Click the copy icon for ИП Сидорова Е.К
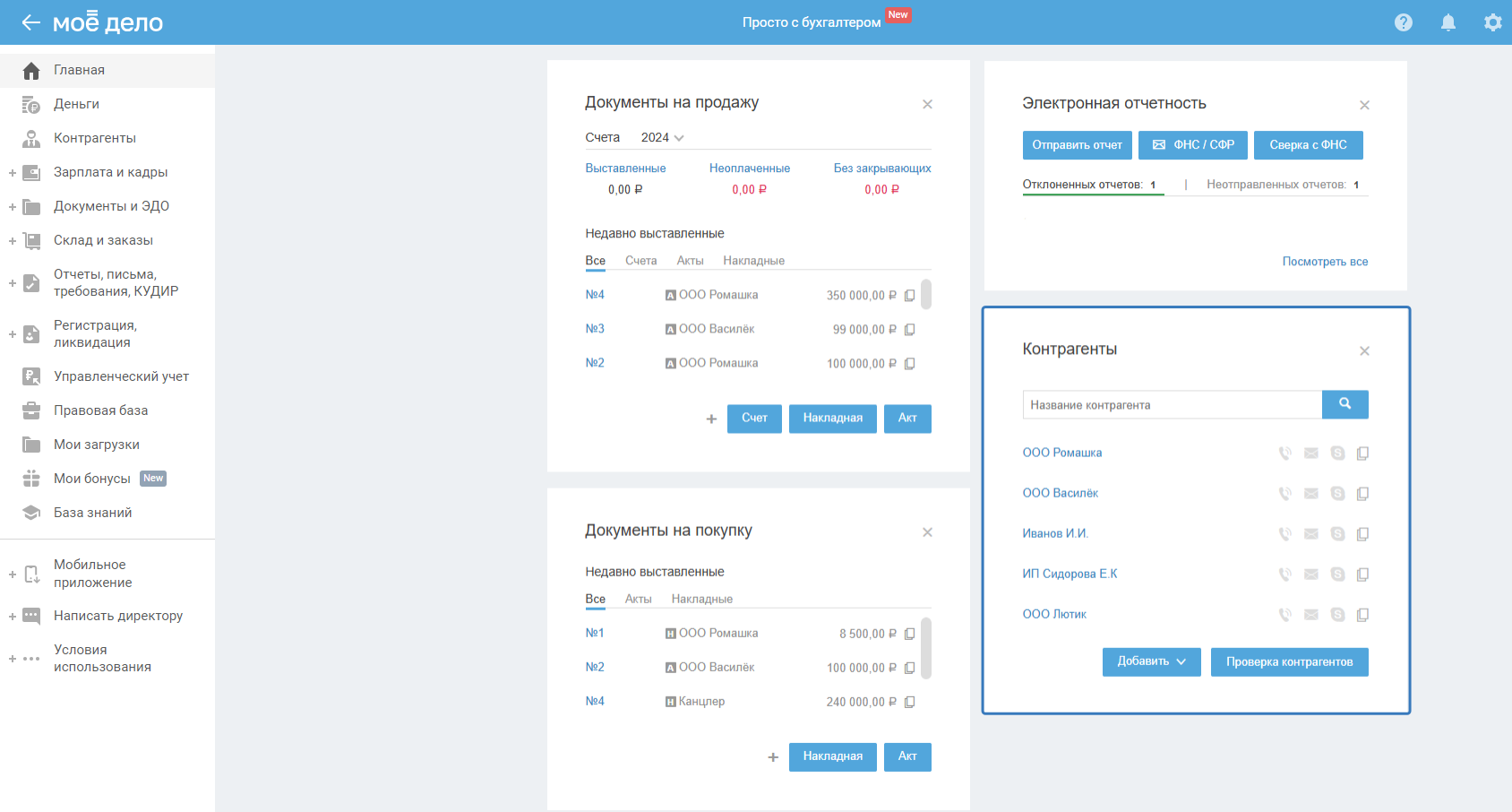Image resolution: width=1512 pixels, height=812 pixels. pyautogui.click(x=1362, y=574)
